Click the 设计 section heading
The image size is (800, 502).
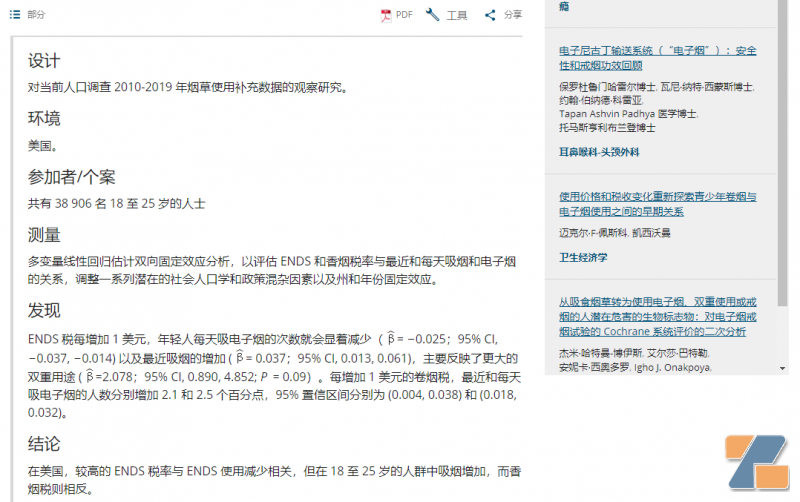pos(44,61)
